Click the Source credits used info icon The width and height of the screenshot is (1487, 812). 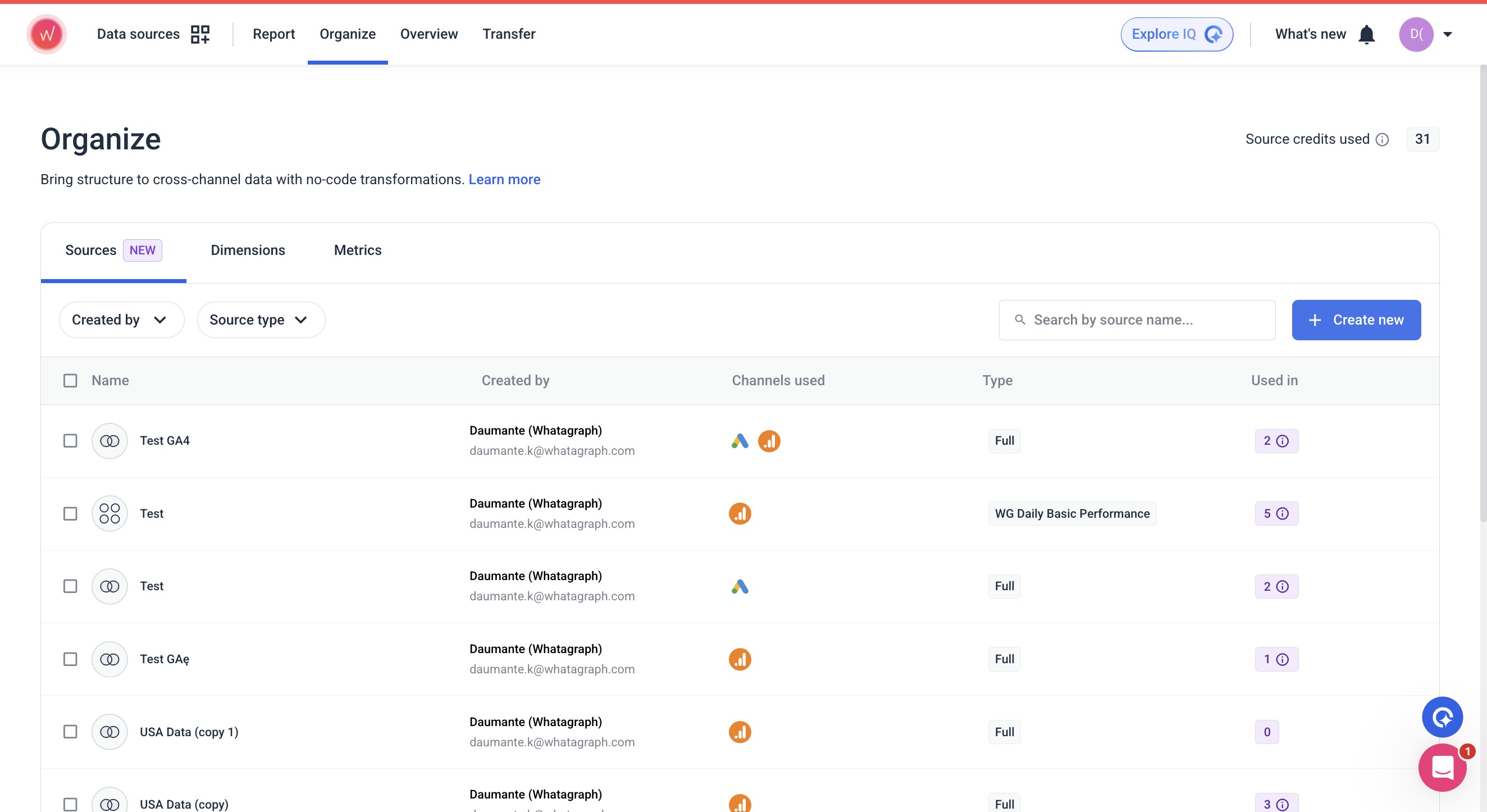(x=1382, y=140)
